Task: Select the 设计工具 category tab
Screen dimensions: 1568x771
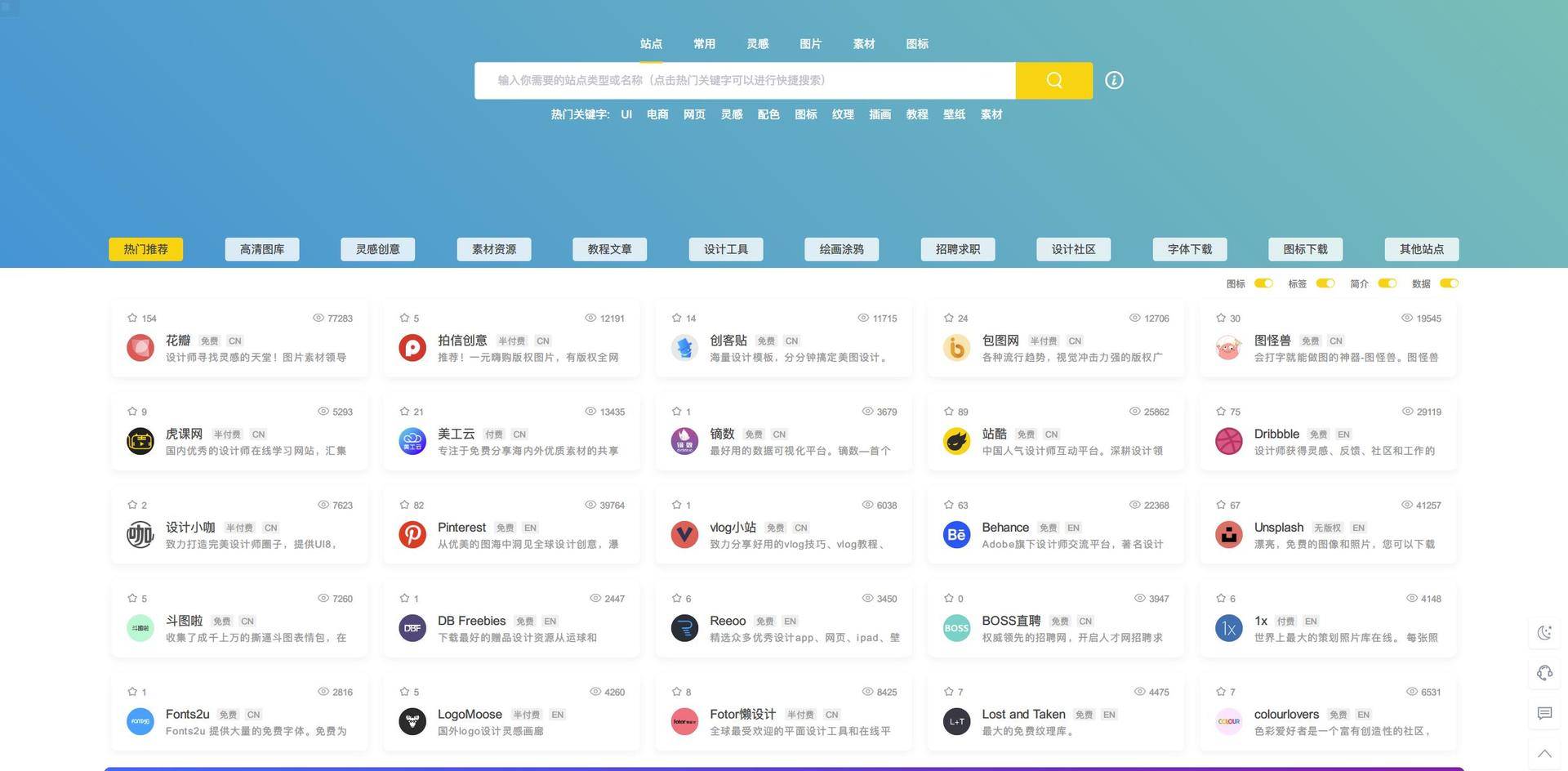Action: coord(725,249)
